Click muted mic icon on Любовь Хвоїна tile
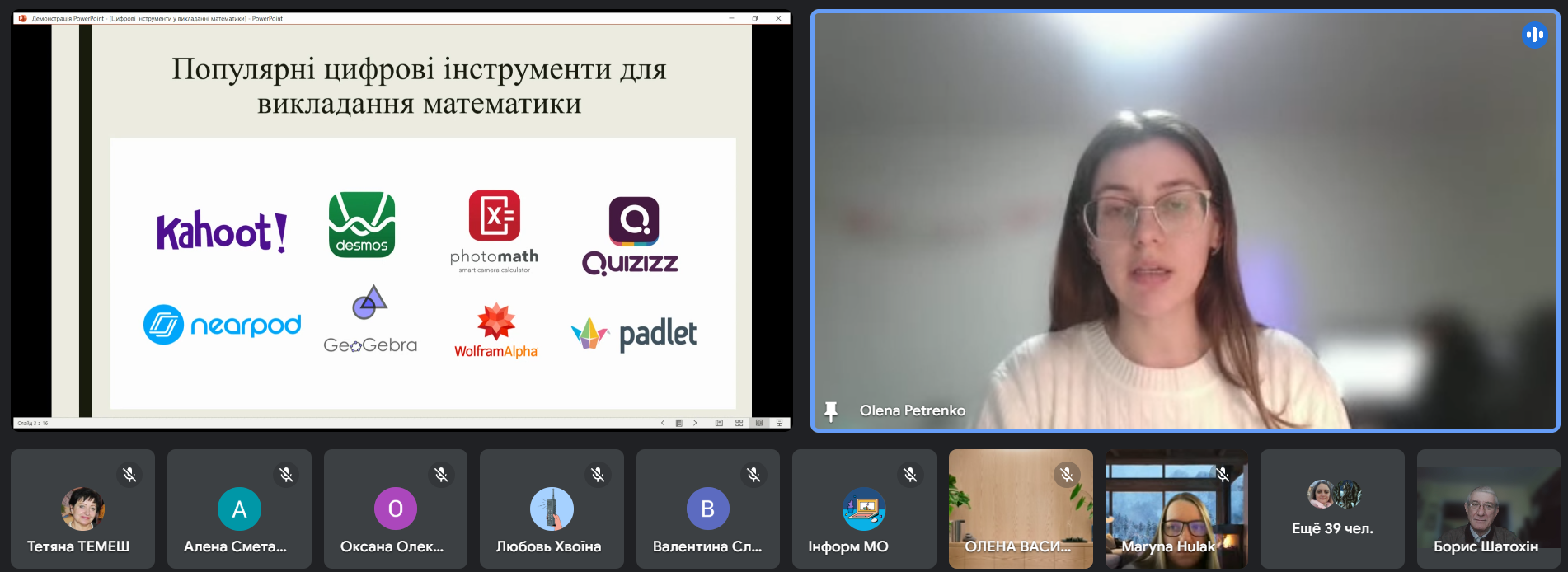The height and width of the screenshot is (572, 1568). pyautogui.click(x=598, y=475)
